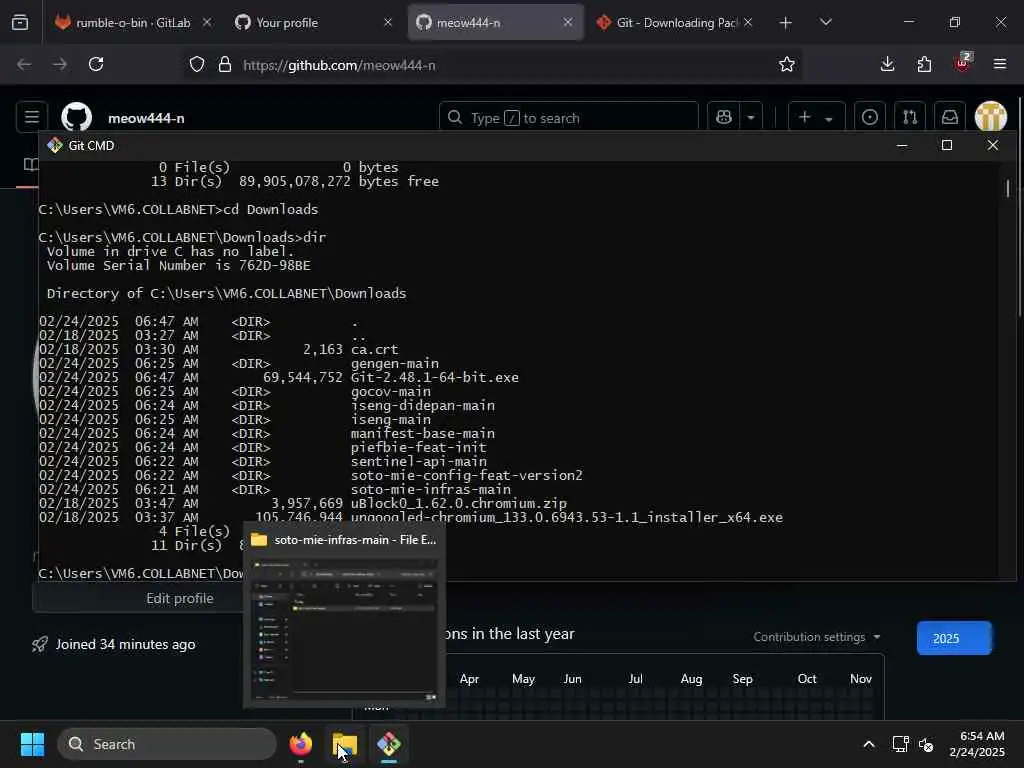Minimize the Git CMD window
Screen dimensions: 1024x768
click(x=902, y=145)
